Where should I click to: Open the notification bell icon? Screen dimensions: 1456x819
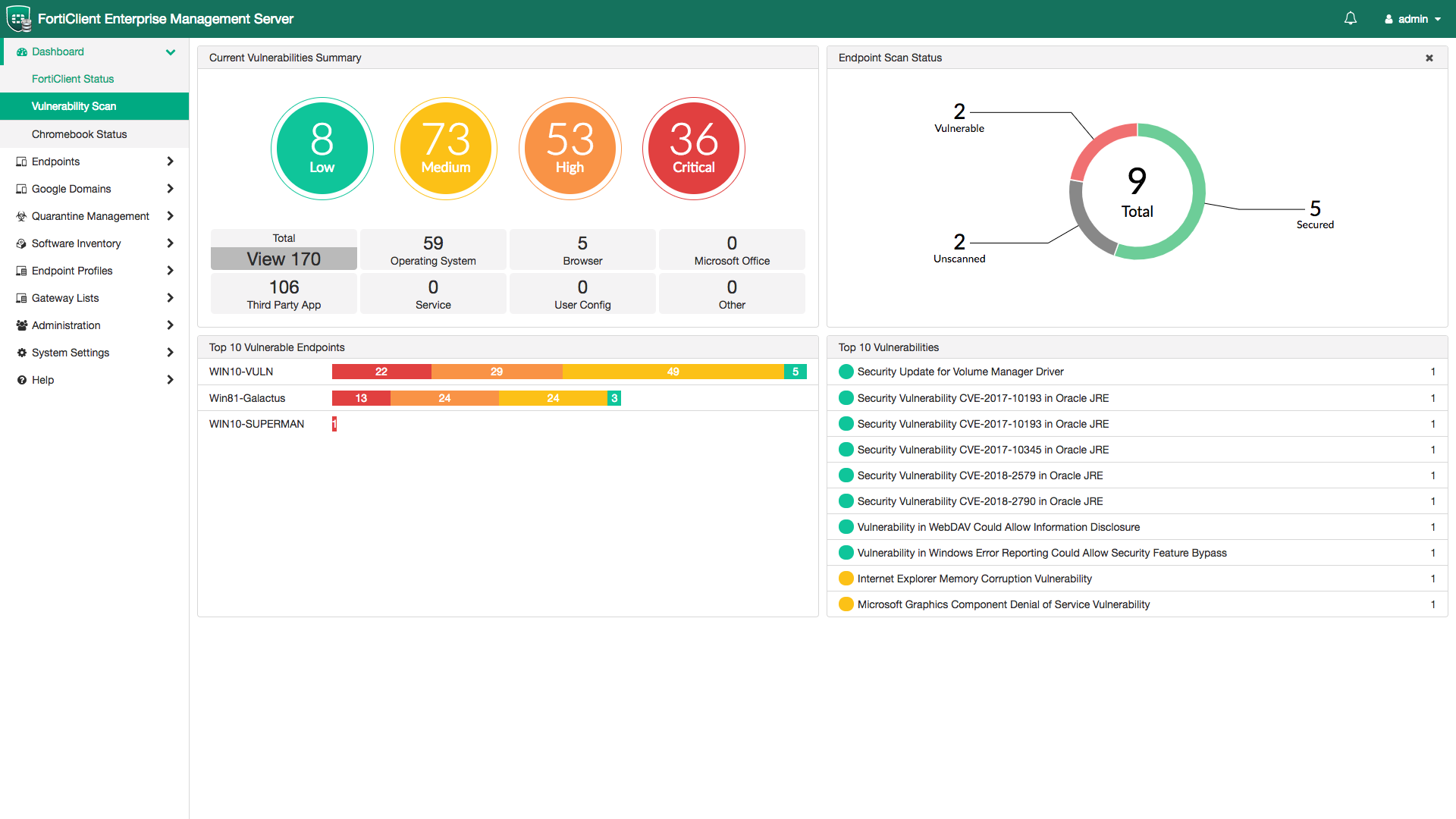pyautogui.click(x=1350, y=18)
